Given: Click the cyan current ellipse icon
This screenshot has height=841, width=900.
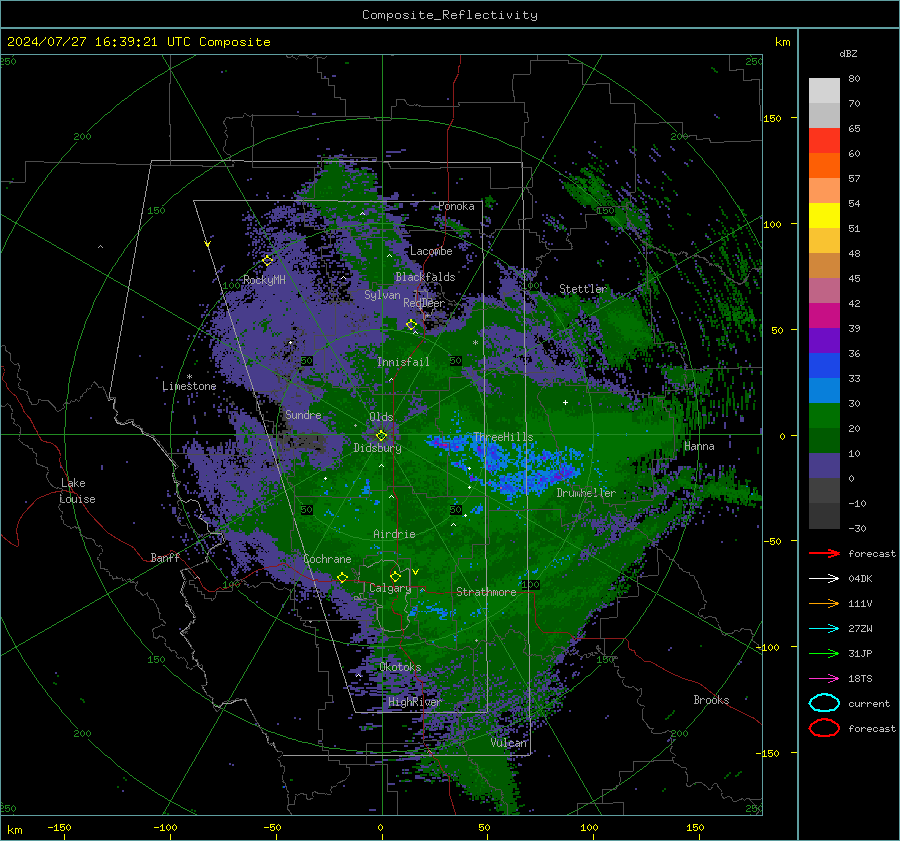Looking at the screenshot, I should [x=824, y=703].
